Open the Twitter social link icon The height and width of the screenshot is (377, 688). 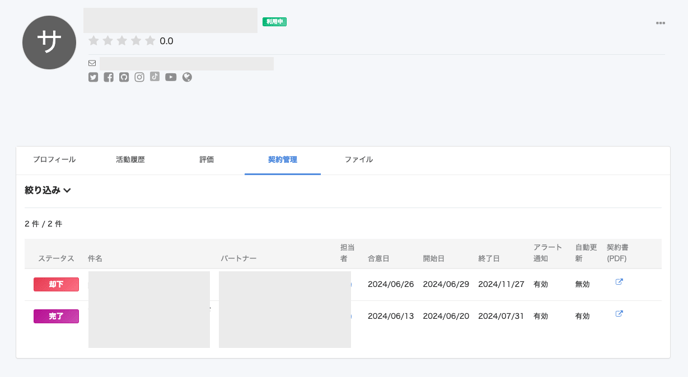(x=93, y=77)
